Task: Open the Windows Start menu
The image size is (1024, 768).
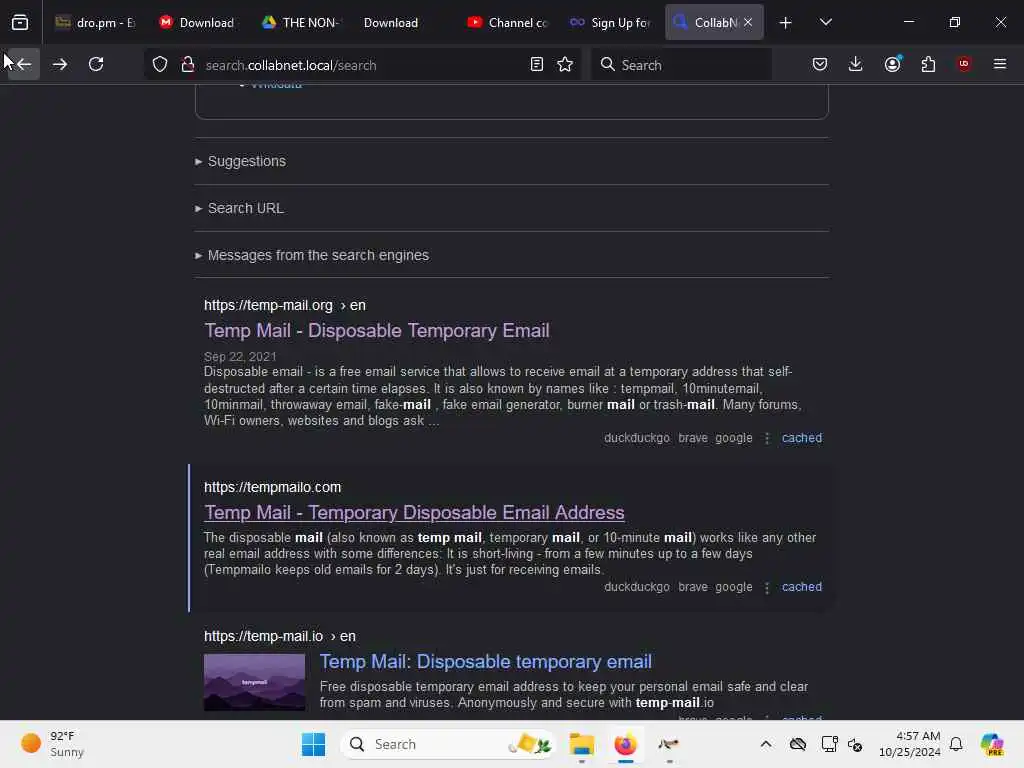Action: point(313,744)
